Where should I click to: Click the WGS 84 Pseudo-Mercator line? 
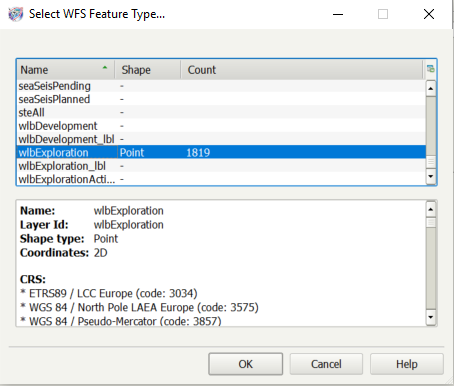tap(121, 321)
